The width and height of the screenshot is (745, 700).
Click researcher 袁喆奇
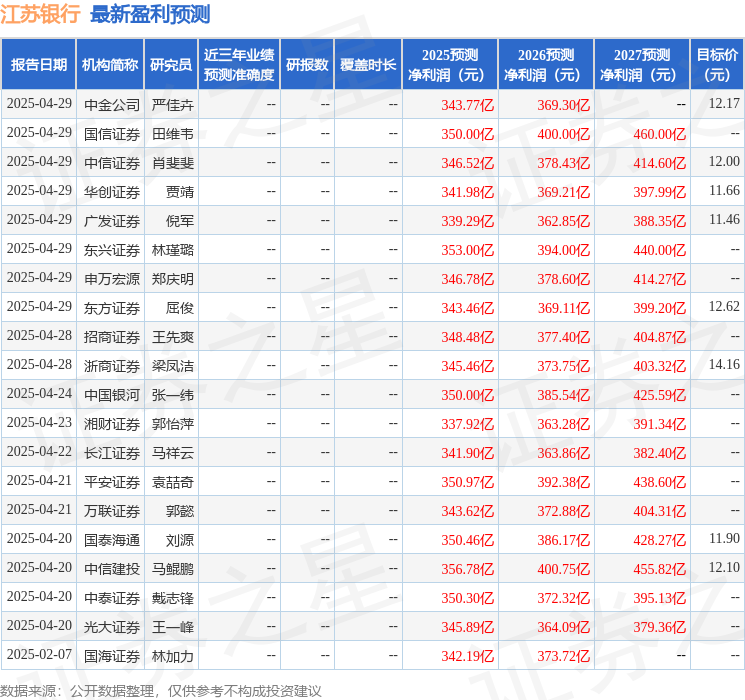(173, 482)
